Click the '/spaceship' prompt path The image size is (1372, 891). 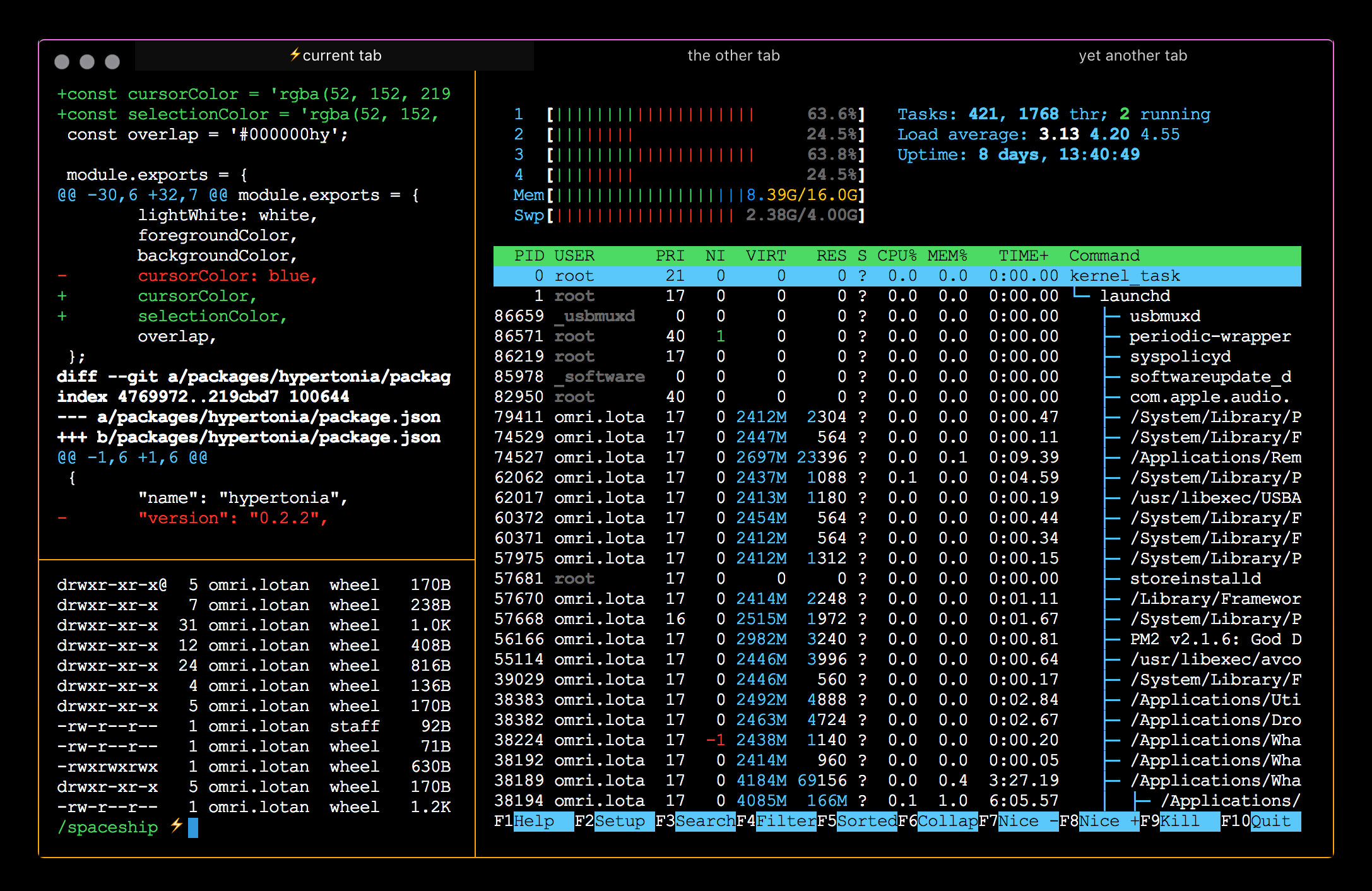(x=107, y=827)
